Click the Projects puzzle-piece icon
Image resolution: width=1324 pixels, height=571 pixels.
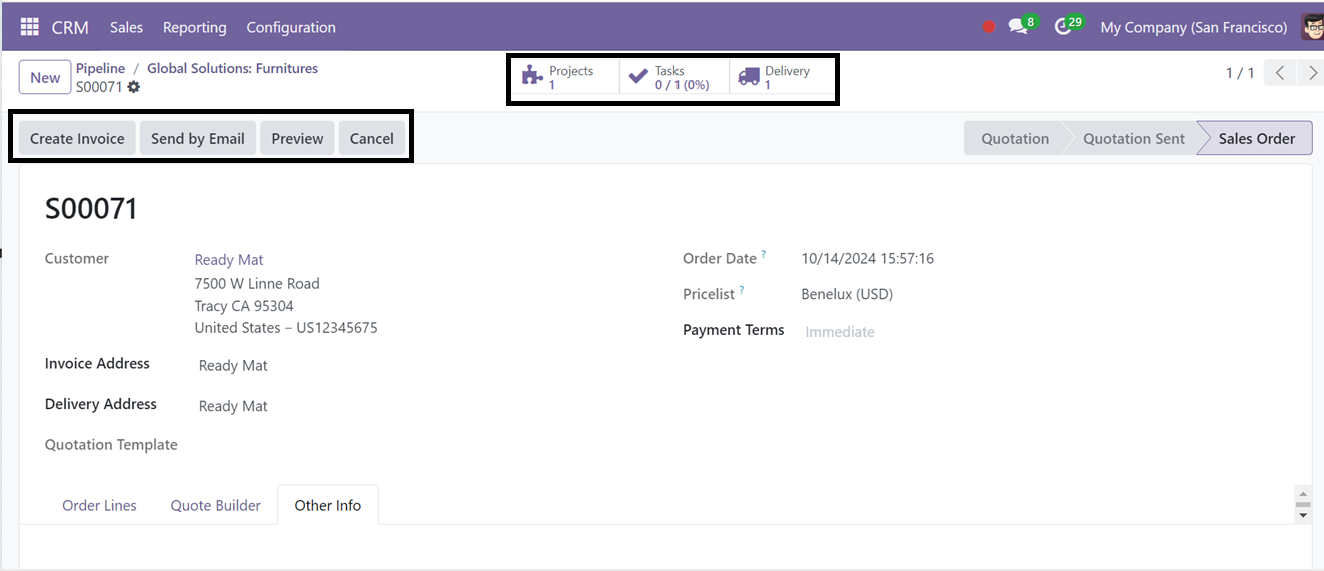tap(533, 77)
